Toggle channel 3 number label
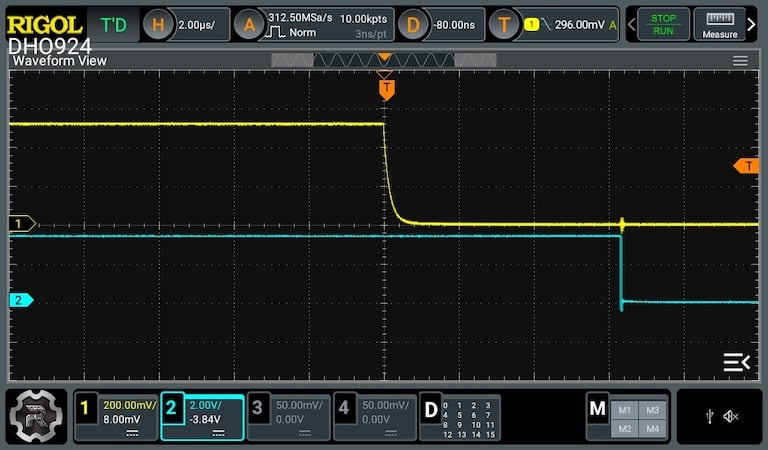The height and width of the screenshot is (450, 768). coord(257,408)
